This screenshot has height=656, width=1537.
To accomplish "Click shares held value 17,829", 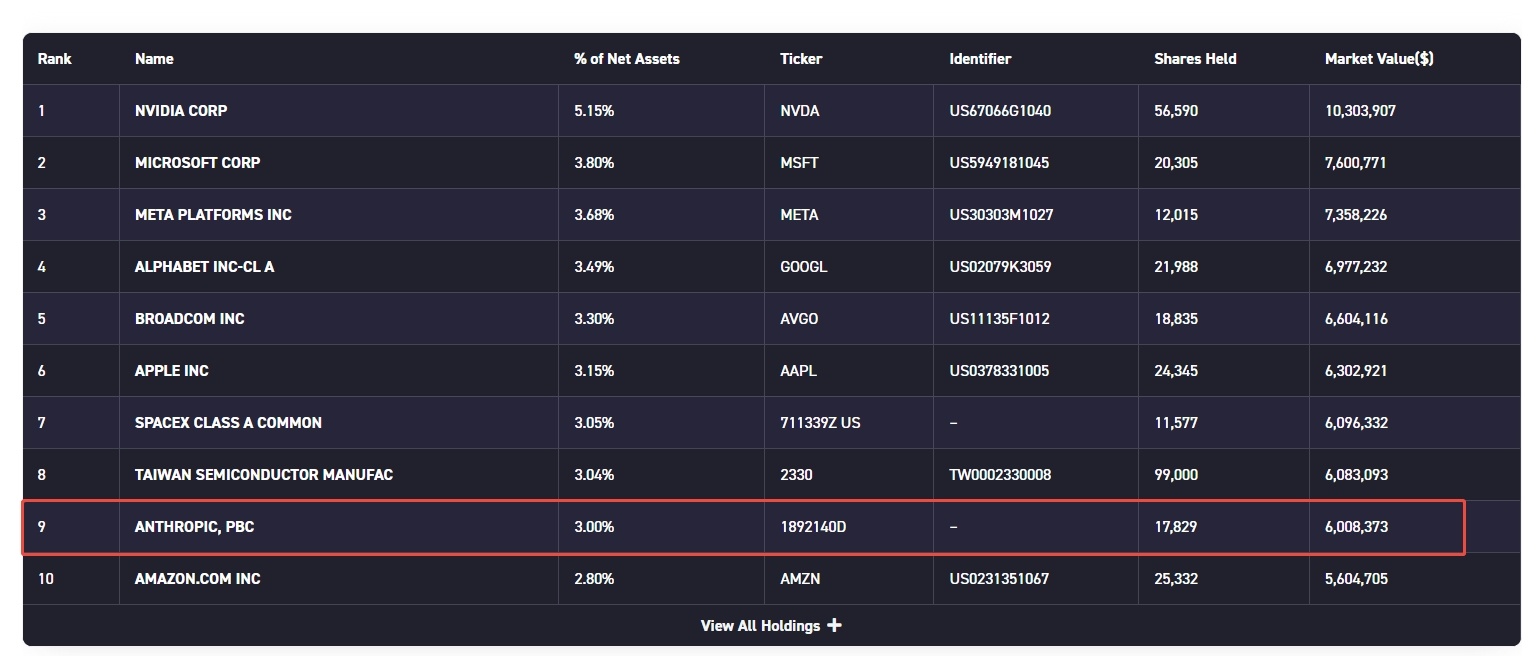I will coord(1175,527).
